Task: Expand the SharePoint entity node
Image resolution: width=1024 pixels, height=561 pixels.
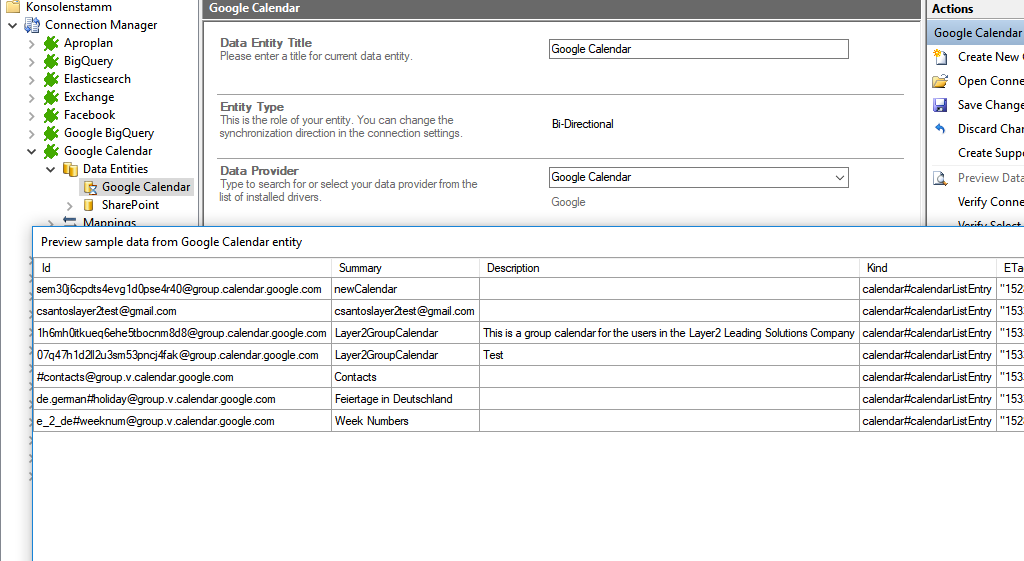Action: click(x=70, y=205)
